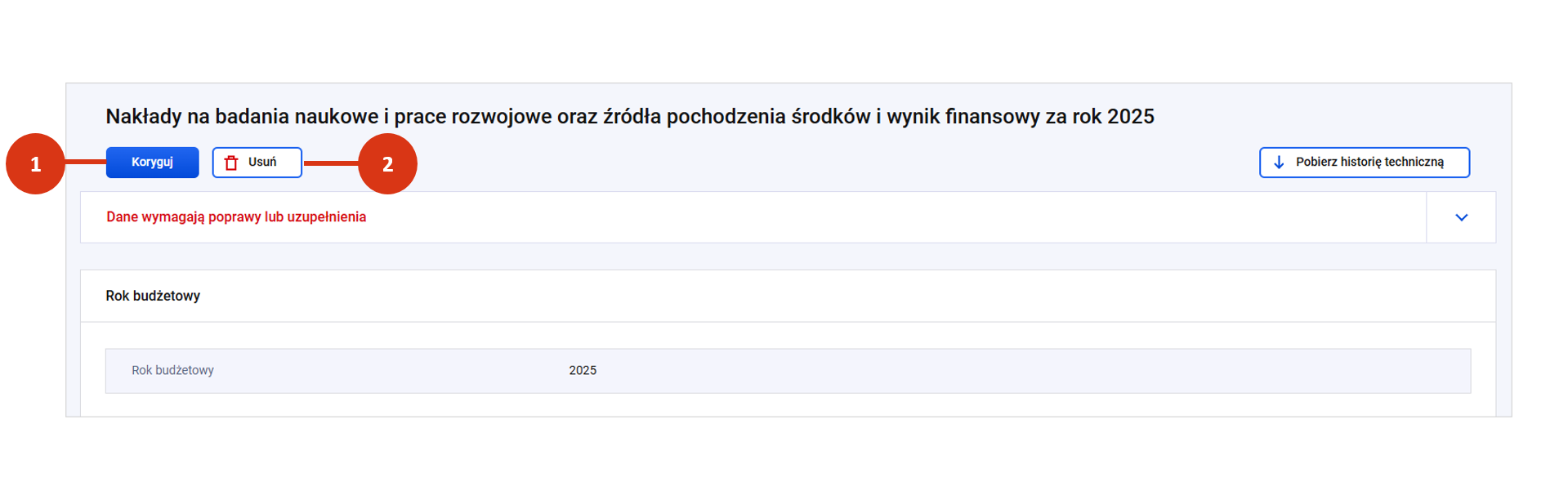The image size is (1568, 495).
Task: Click the red line connecting marker 1 to Koryguj
Action: (x=85, y=163)
